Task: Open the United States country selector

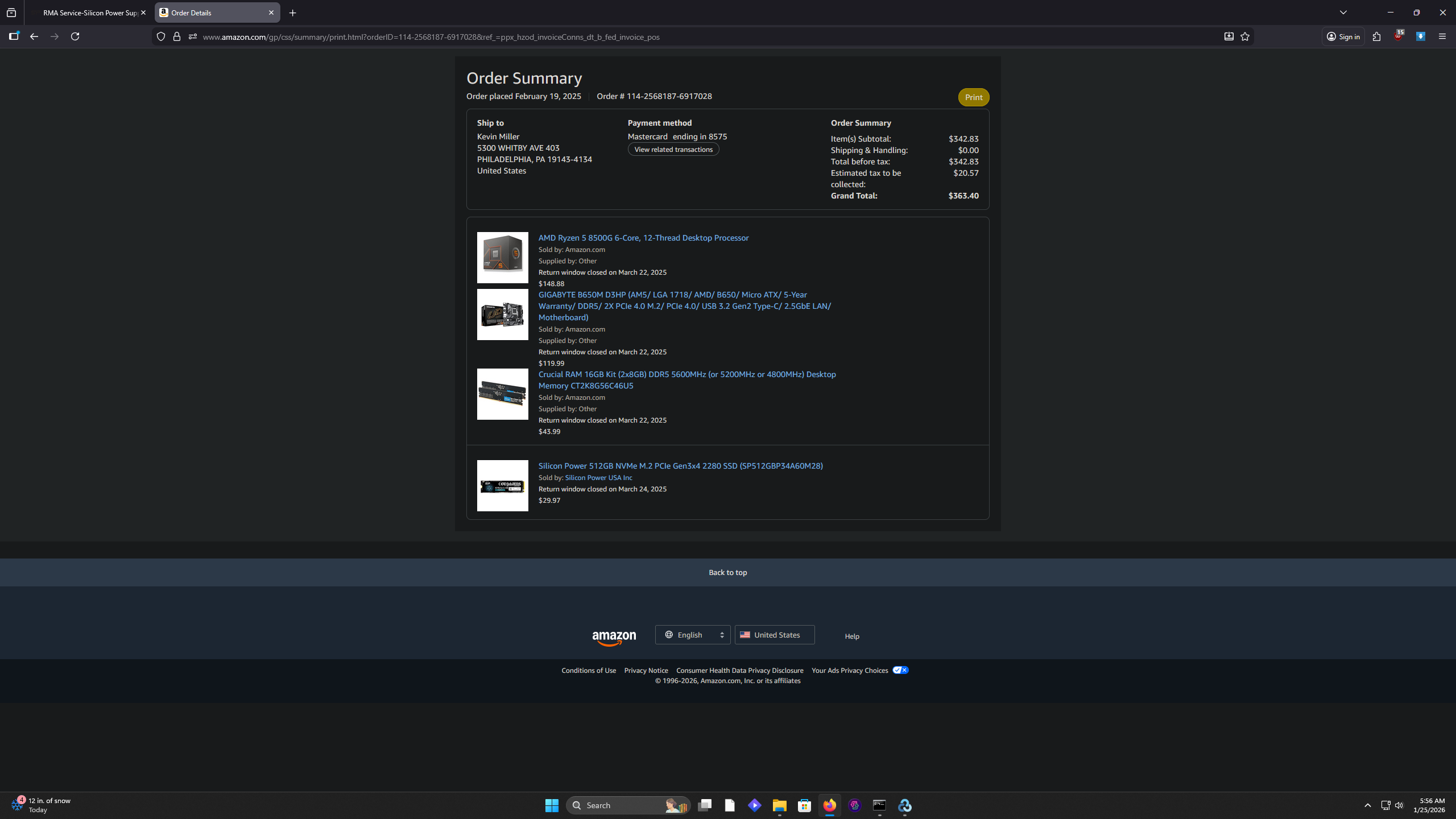Action: pyautogui.click(x=774, y=635)
